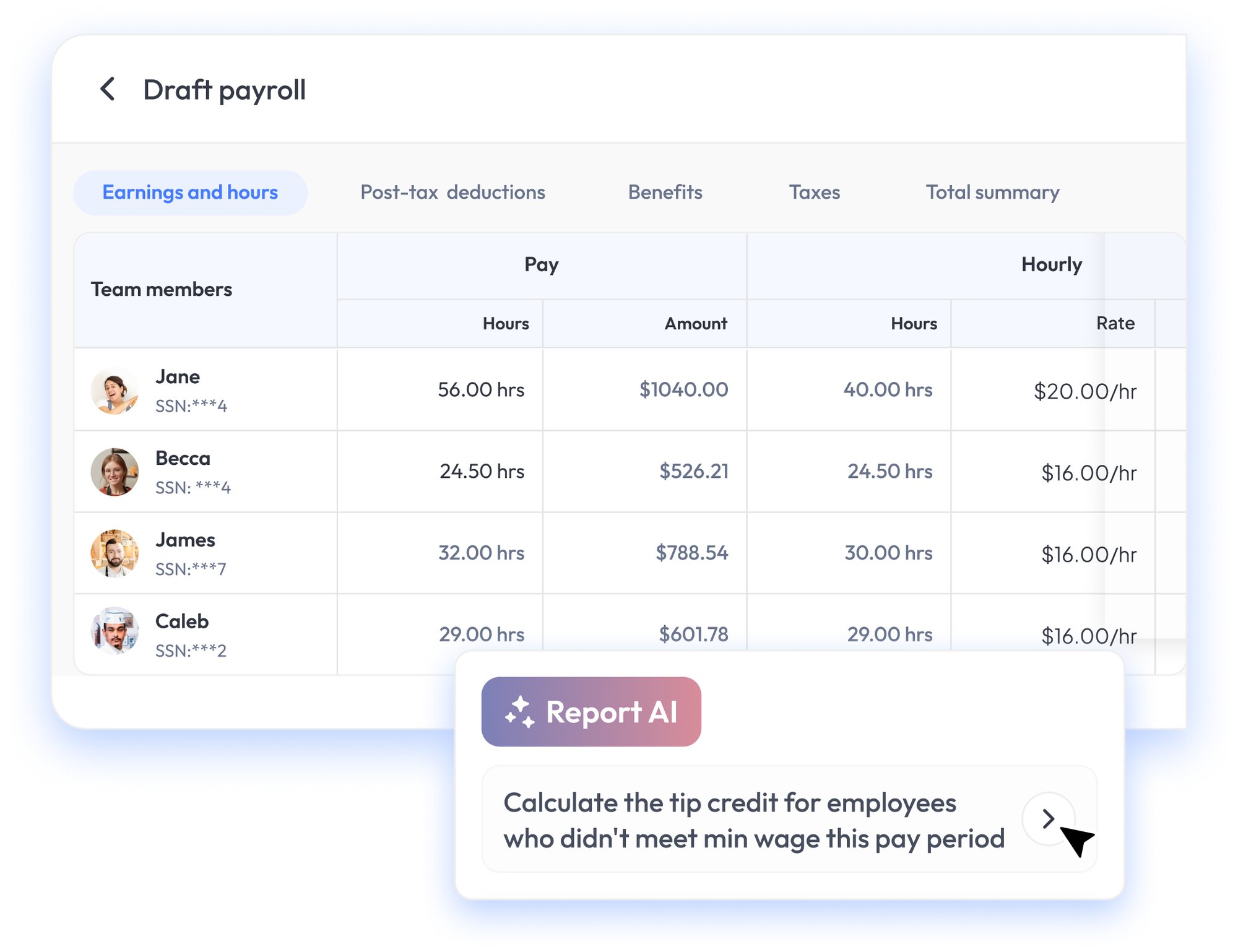The height and width of the screenshot is (952, 1238).
Task: Click Caleb's pay amount $601.78
Action: [693, 634]
